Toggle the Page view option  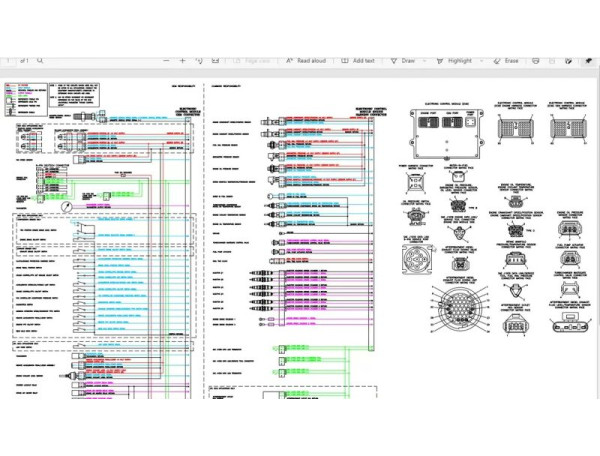252,60
